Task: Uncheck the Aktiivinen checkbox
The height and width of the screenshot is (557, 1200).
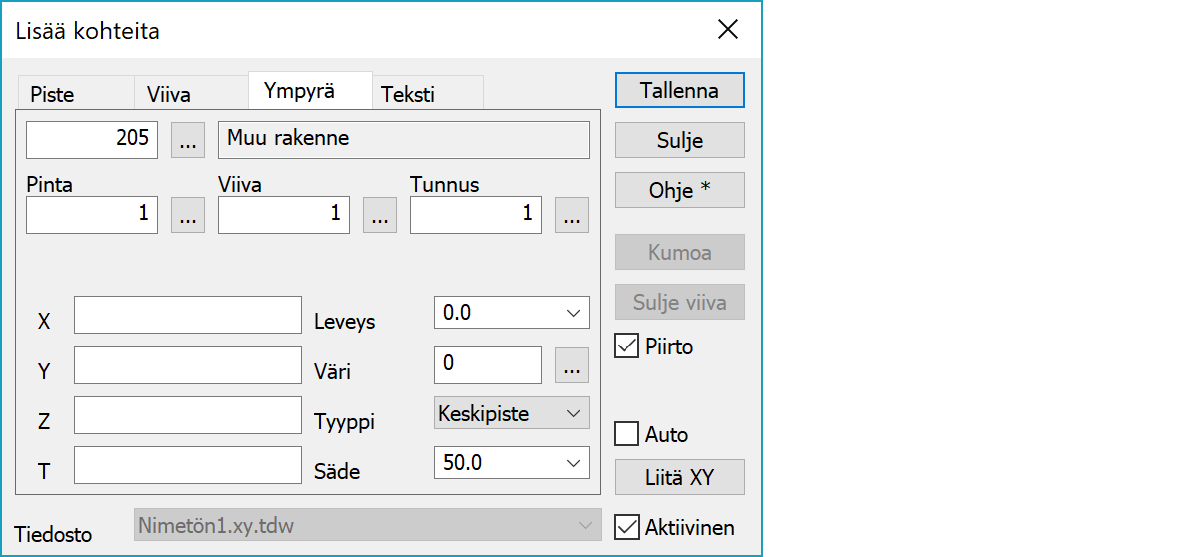Action: click(x=627, y=527)
